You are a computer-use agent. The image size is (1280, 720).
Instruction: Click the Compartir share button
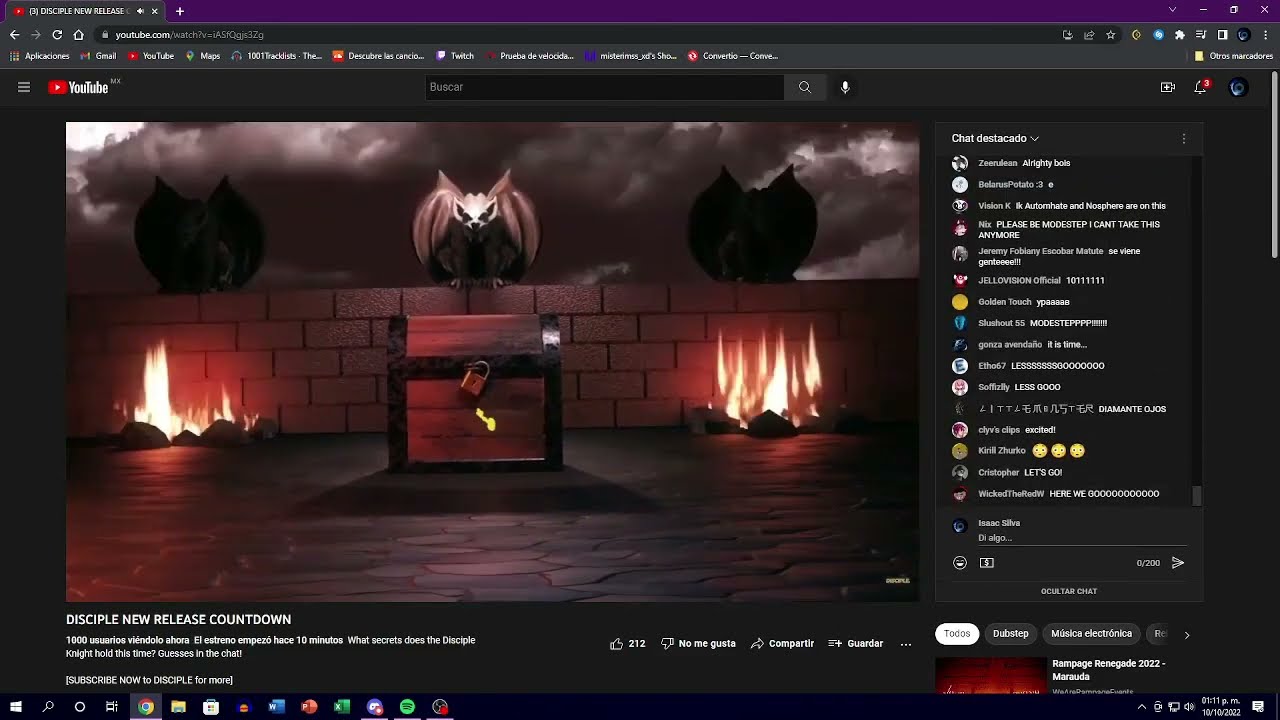pos(782,644)
